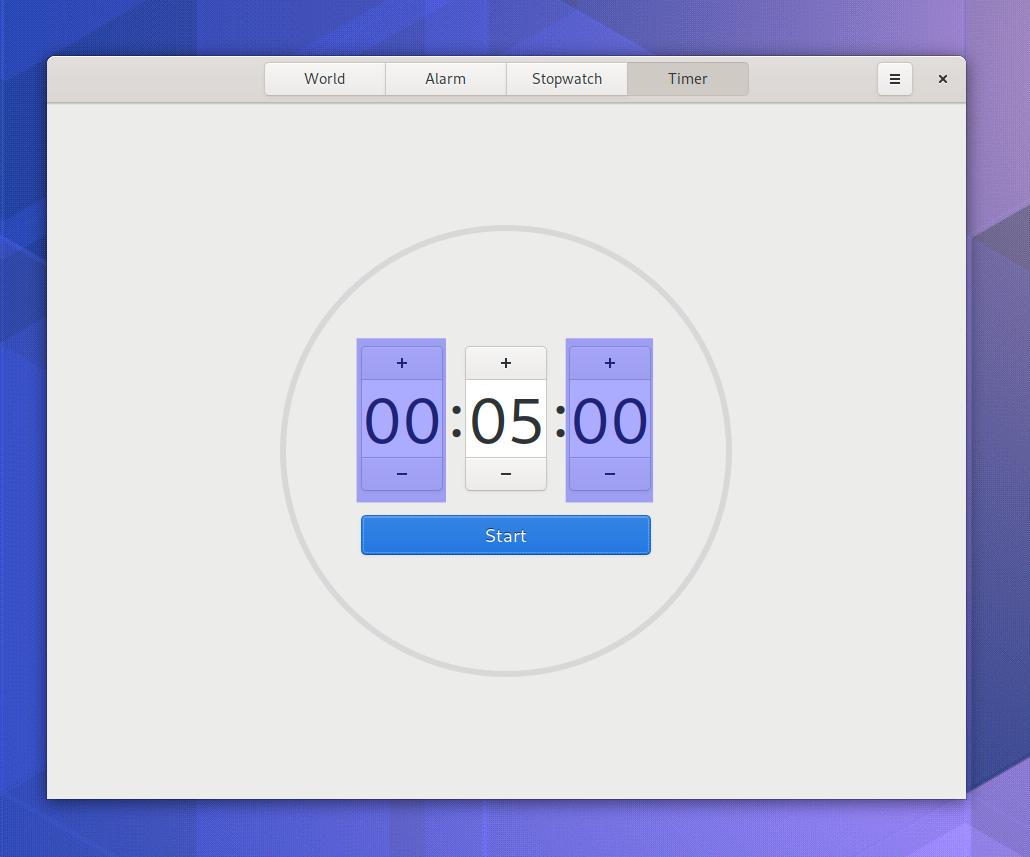Switch to the World tab
The width and height of the screenshot is (1030, 857).
point(325,79)
